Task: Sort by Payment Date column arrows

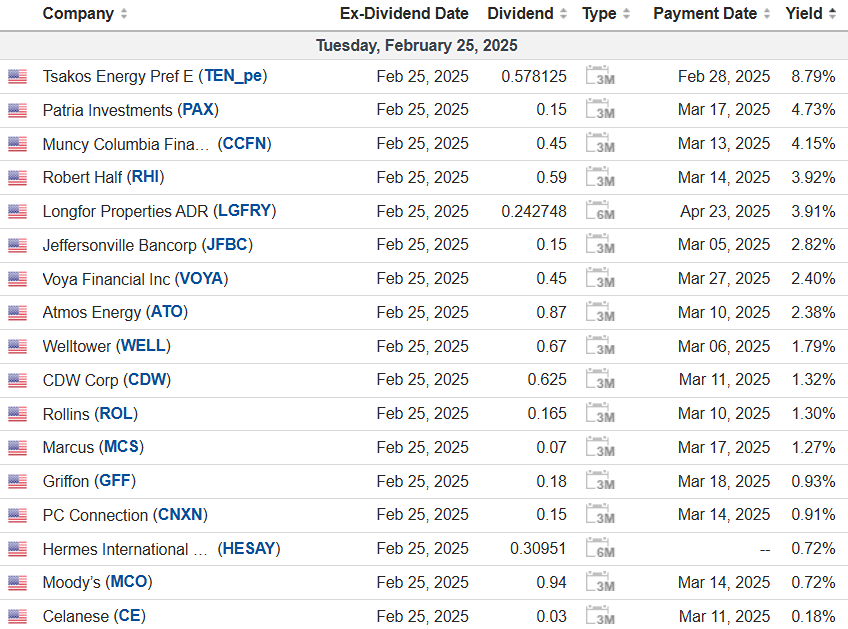Action: pyautogui.click(x=767, y=14)
